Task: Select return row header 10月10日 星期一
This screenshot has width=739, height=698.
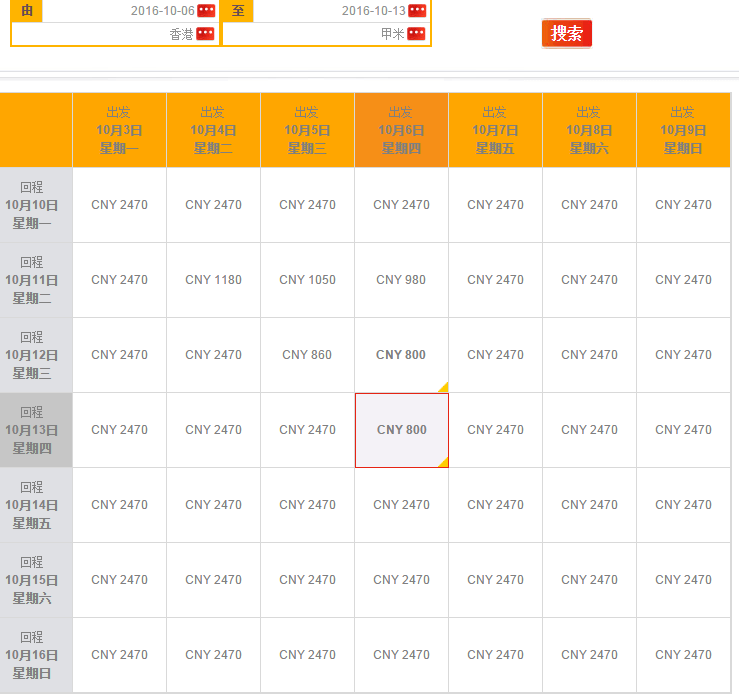Action: pyautogui.click(x=36, y=205)
